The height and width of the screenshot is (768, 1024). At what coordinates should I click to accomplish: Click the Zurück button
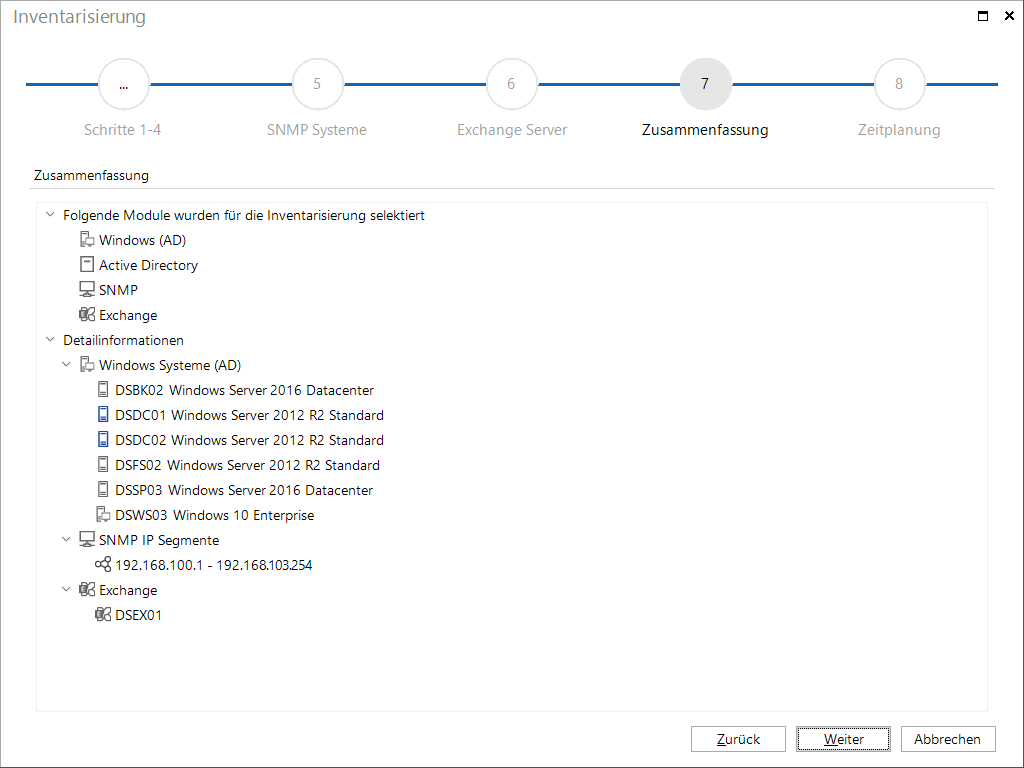pyautogui.click(x=738, y=739)
